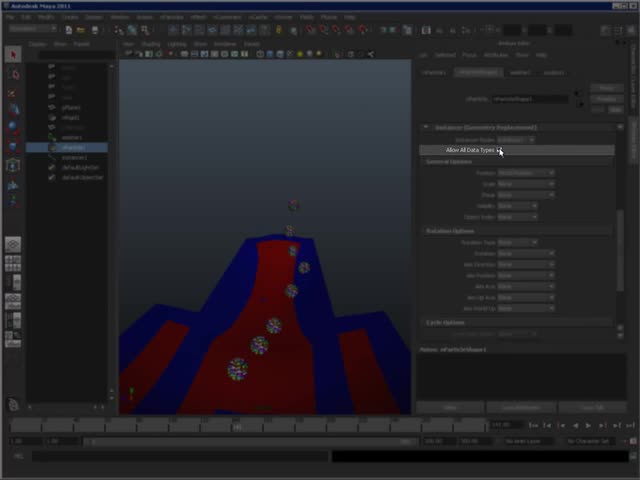Click the yellow lock icon in status line
The height and width of the screenshot is (480, 640).
pyautogui.click(x=279, y=30)
